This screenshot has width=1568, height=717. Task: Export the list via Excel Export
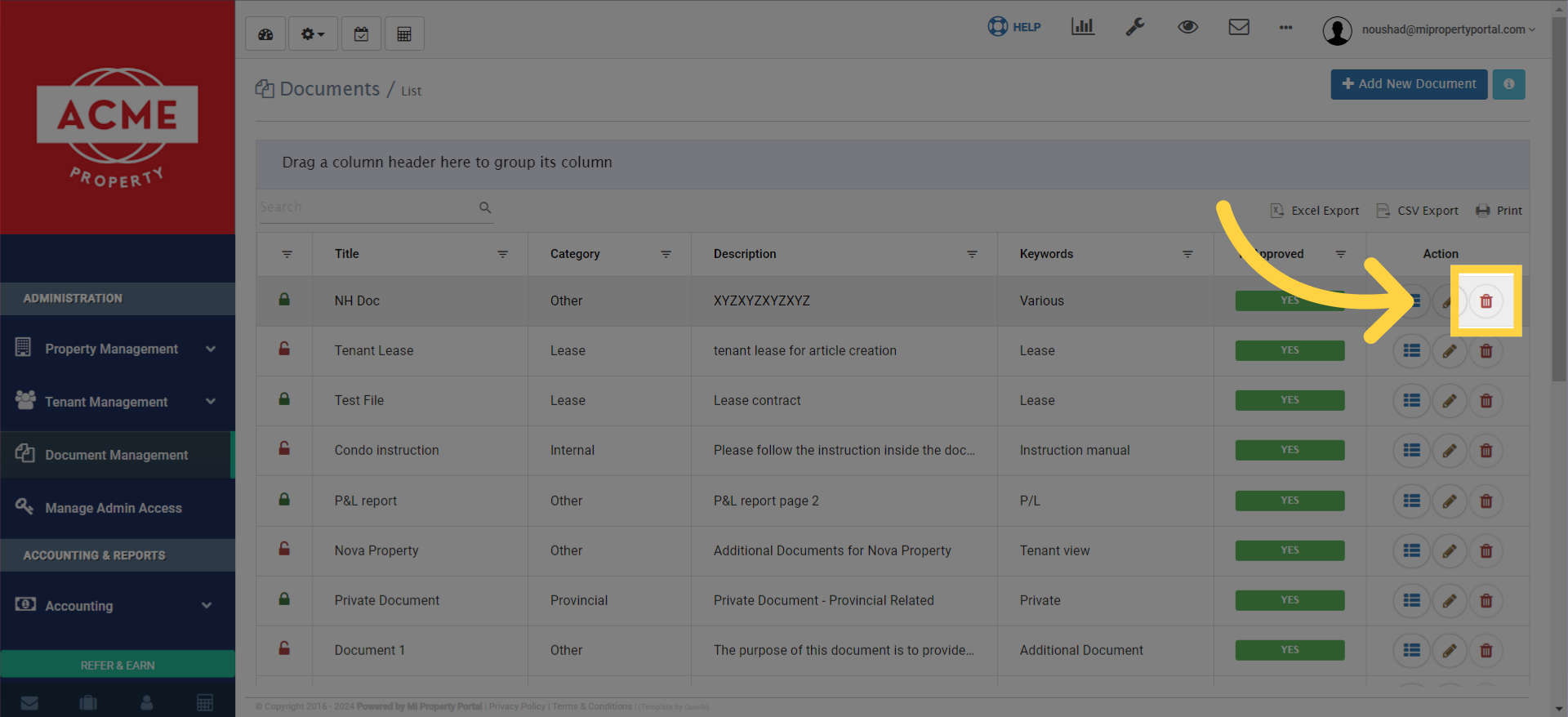point(1315,211)
